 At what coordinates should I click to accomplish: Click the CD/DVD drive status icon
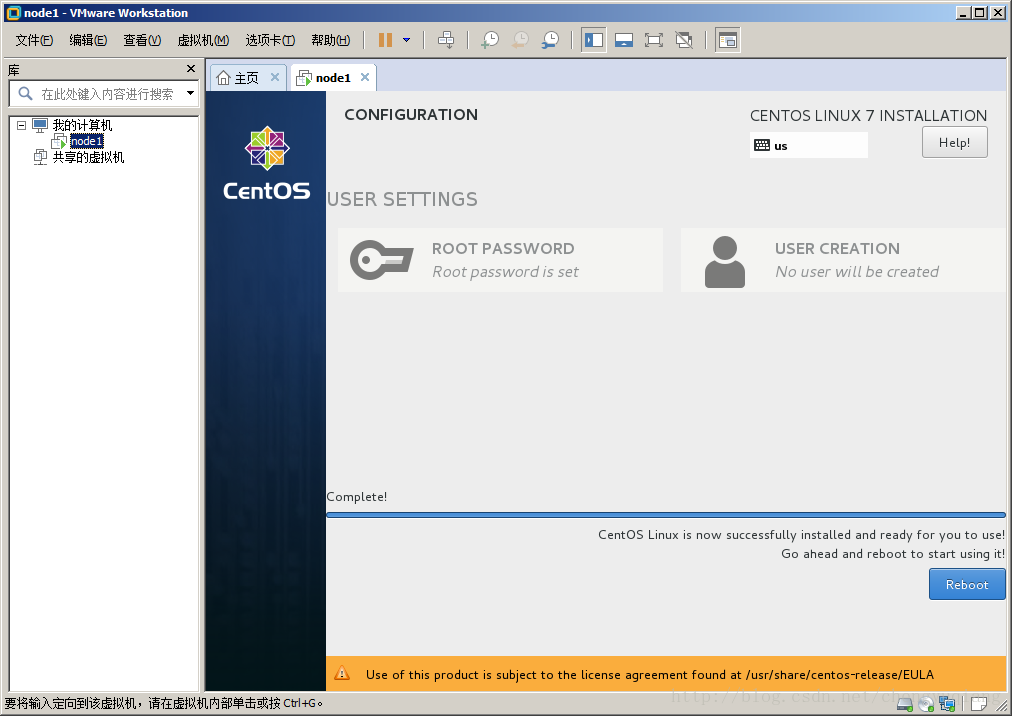coord(926,704)
